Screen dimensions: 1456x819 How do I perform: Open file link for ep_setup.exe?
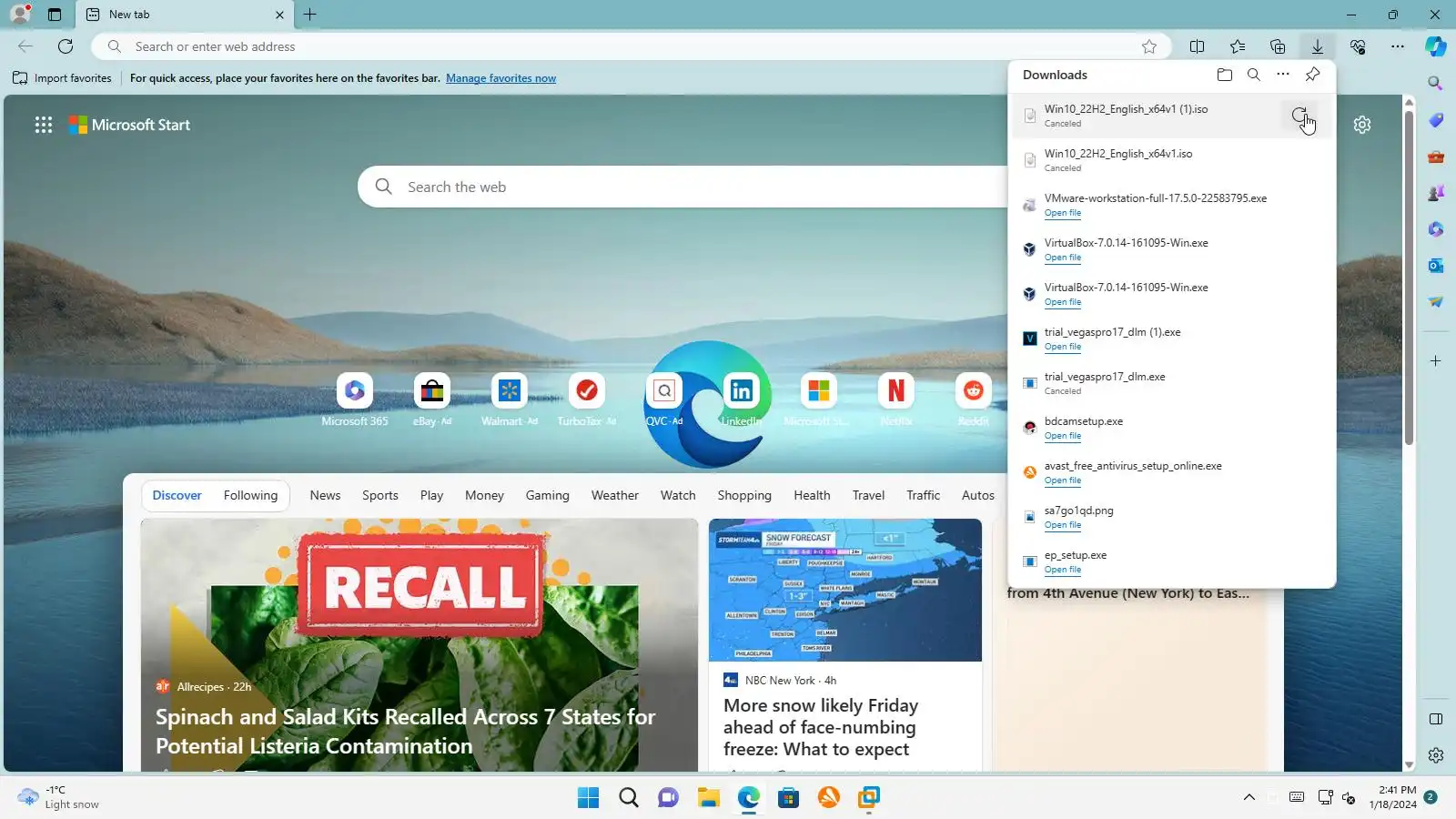click(x=1063, y=570)
